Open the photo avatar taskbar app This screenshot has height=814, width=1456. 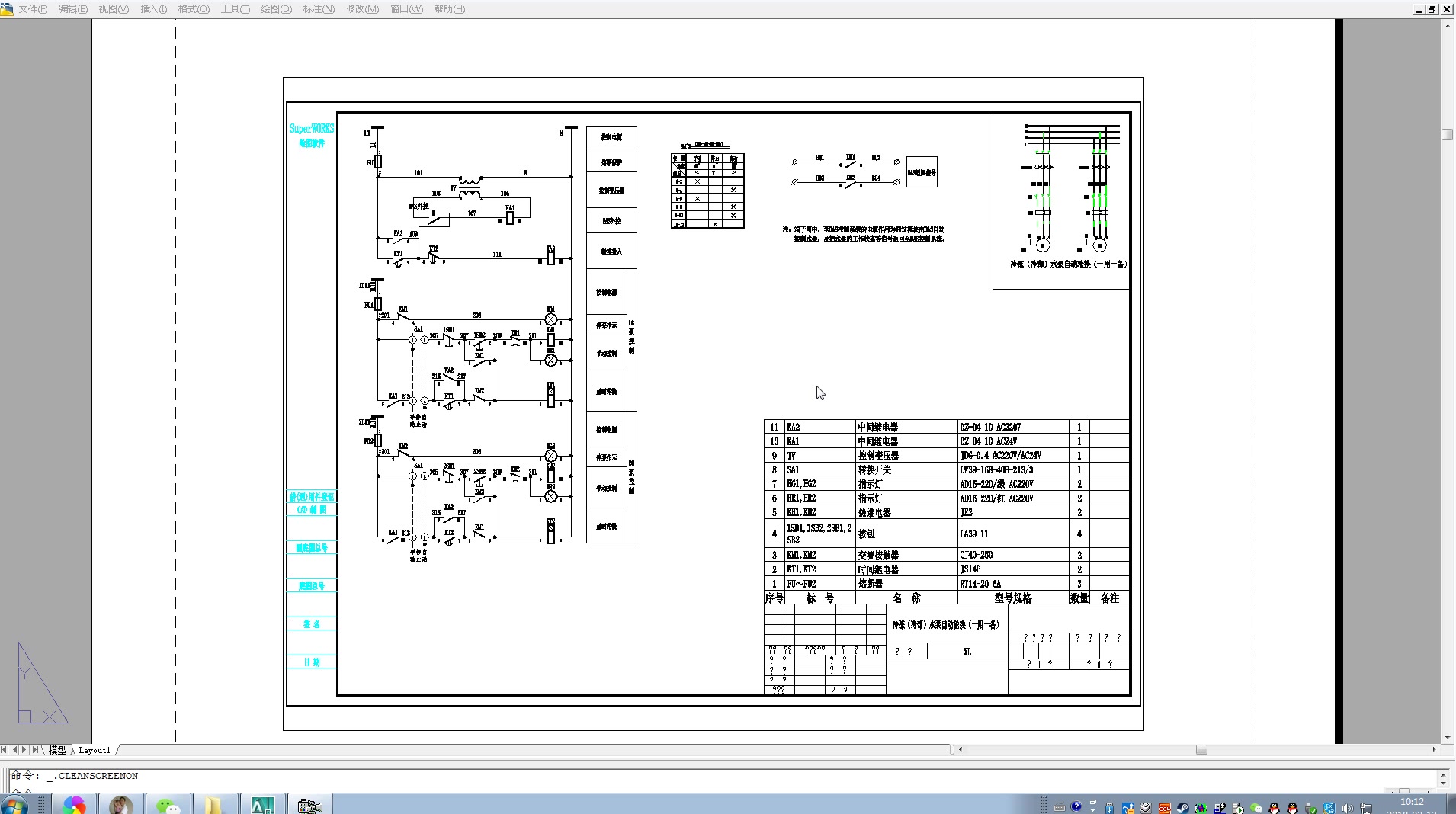(121, 805)
